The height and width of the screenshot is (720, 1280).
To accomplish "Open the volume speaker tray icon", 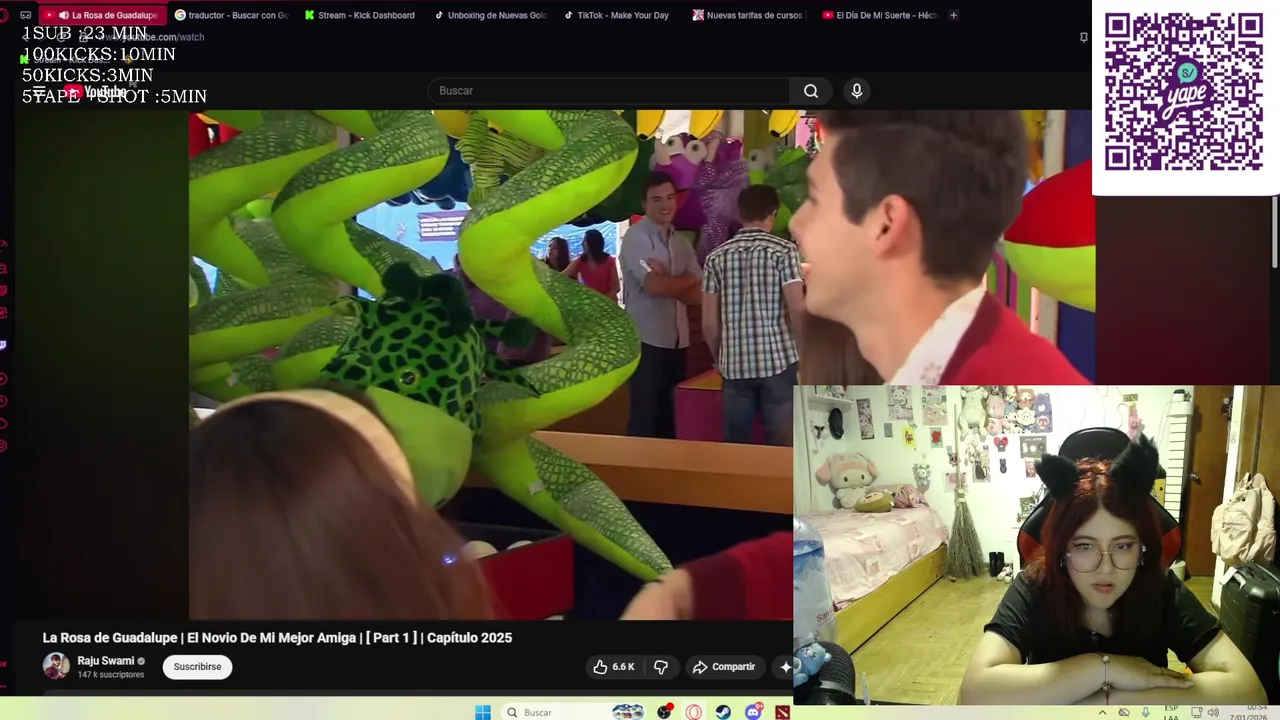I will click(x=1213, y=712).
